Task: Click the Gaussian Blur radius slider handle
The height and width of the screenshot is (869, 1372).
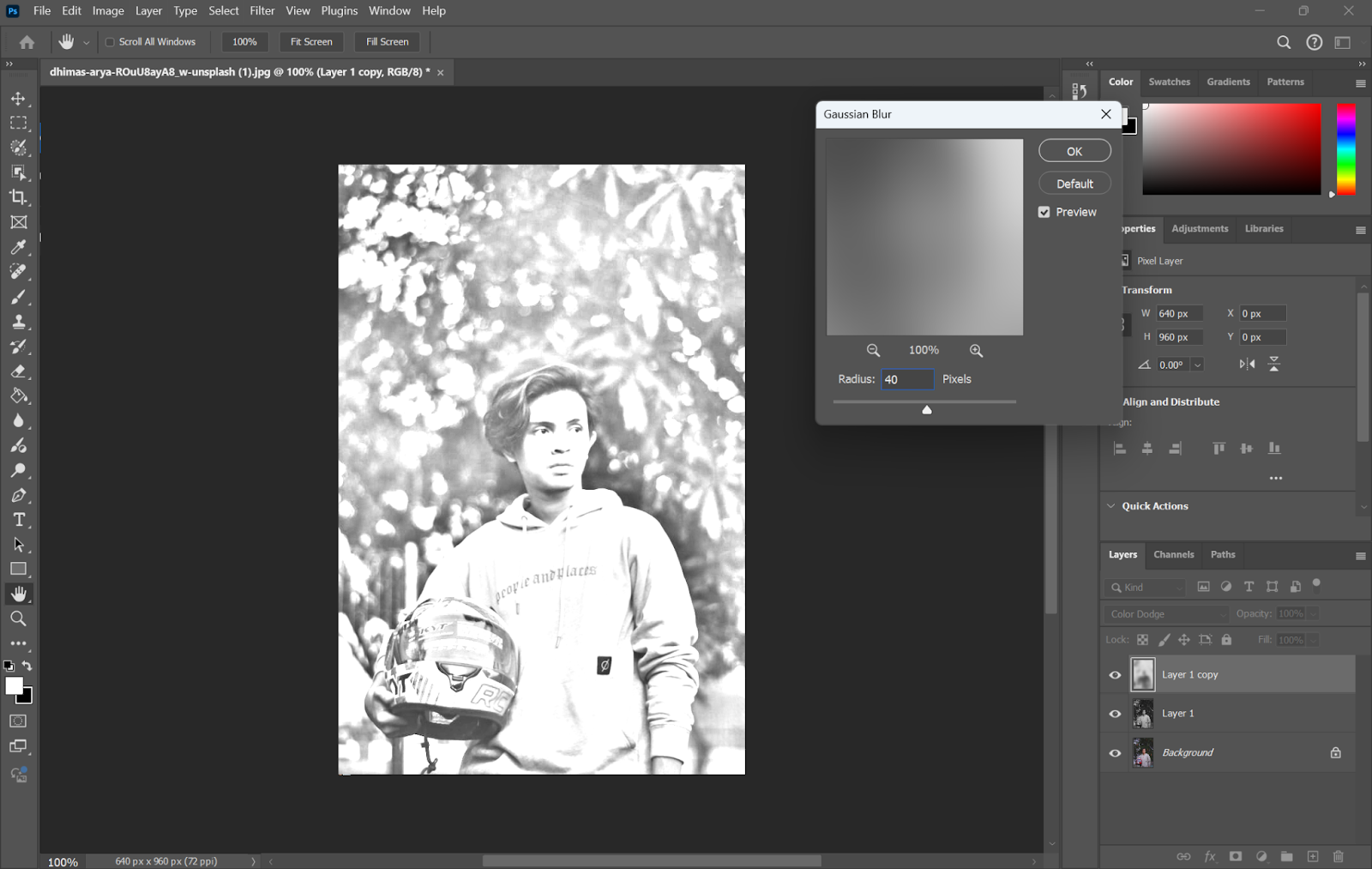Action: click(927, 410)
